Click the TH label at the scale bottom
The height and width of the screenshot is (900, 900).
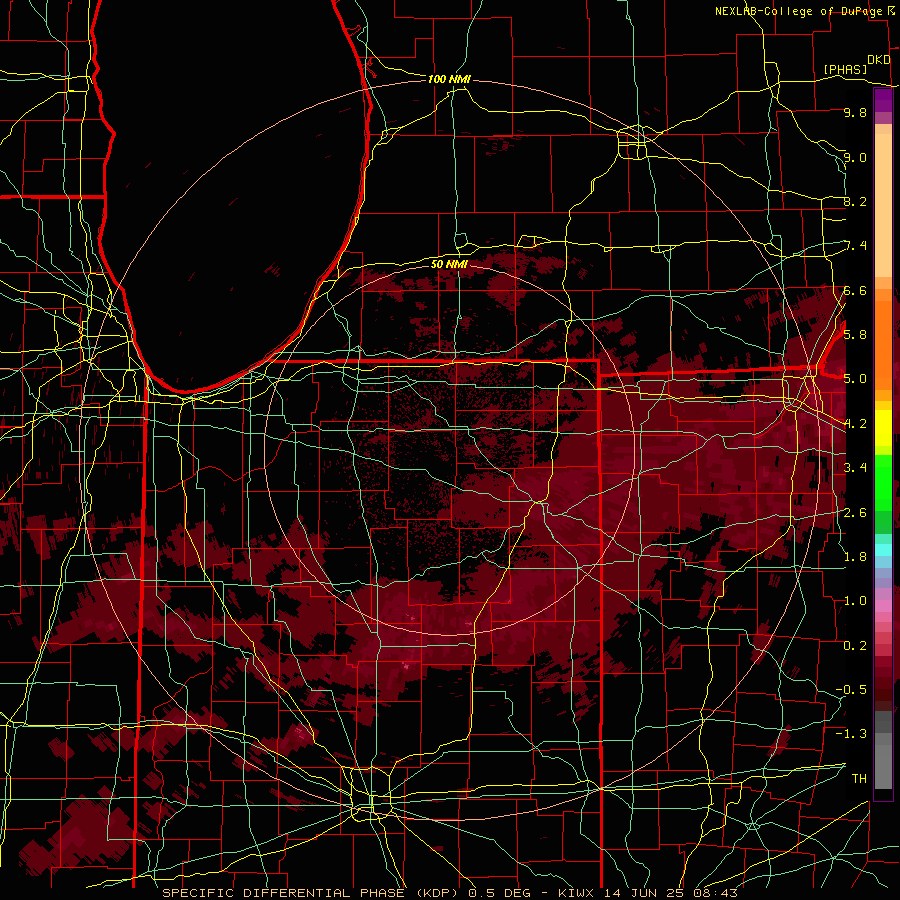tap(859, 778)
